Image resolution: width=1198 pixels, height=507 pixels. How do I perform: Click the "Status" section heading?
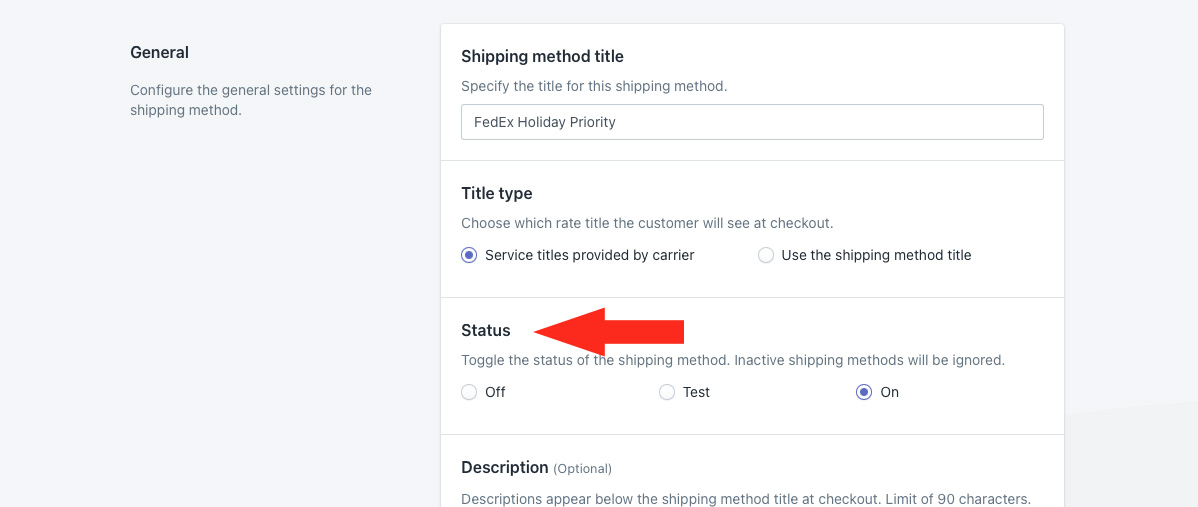click(485, 330)
